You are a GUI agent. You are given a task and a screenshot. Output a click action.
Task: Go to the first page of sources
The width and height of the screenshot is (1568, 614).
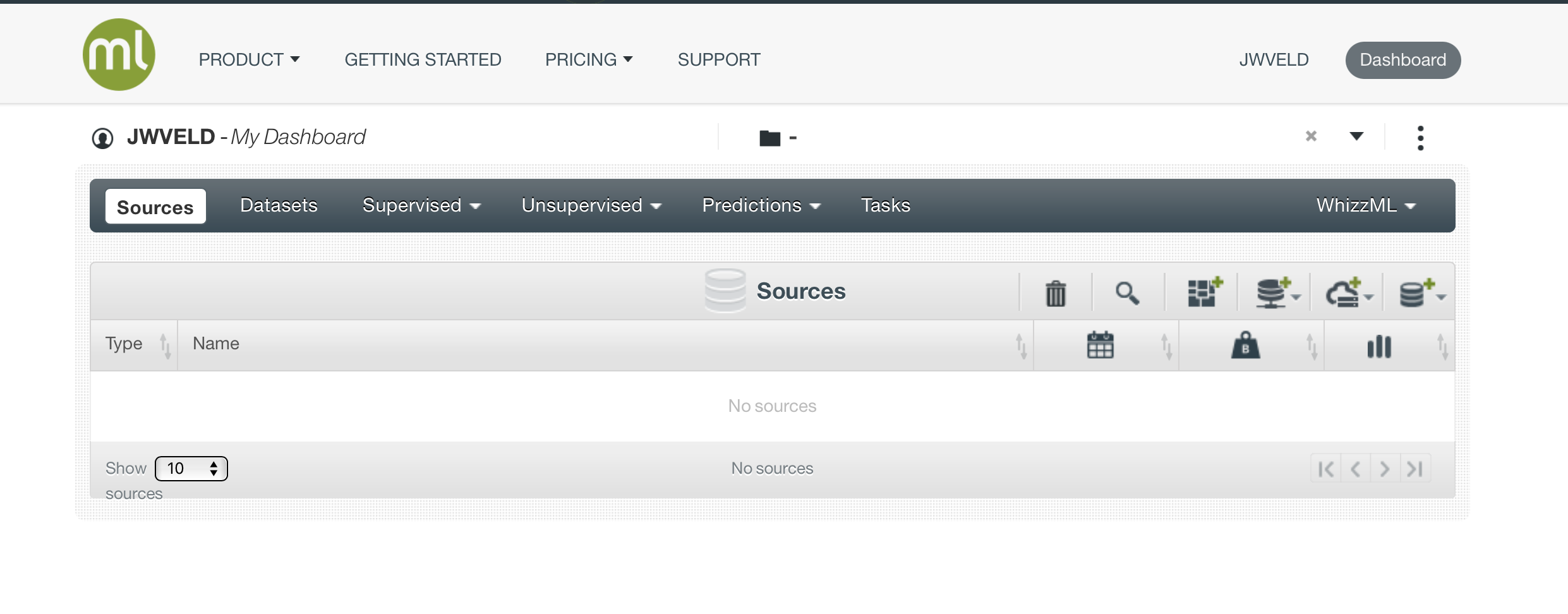(x=1326, y=469)
